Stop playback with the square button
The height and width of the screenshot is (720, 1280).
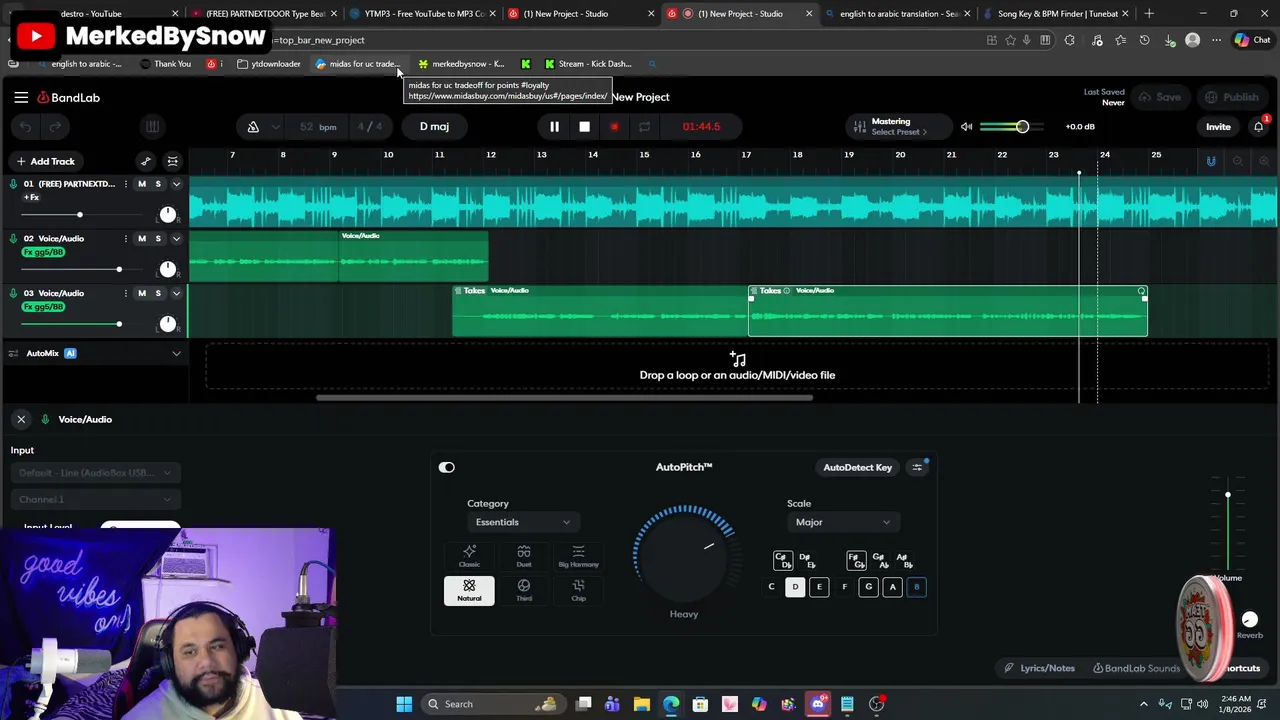click(x=584, y=127)
